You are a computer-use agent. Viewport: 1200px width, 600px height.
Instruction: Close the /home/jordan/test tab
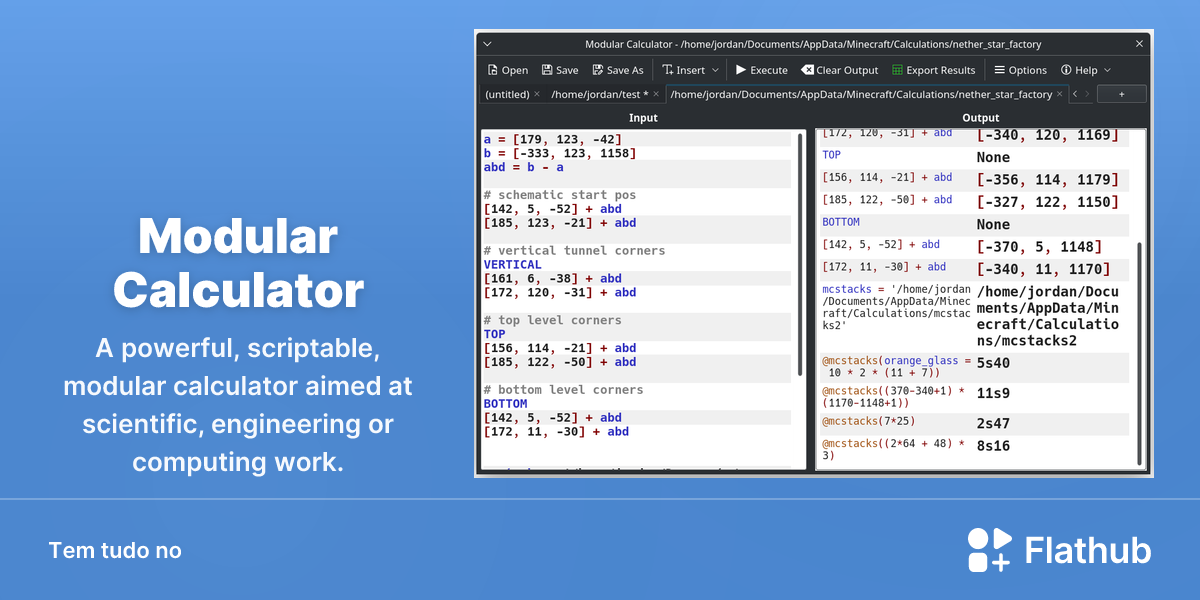coord(656,94)
